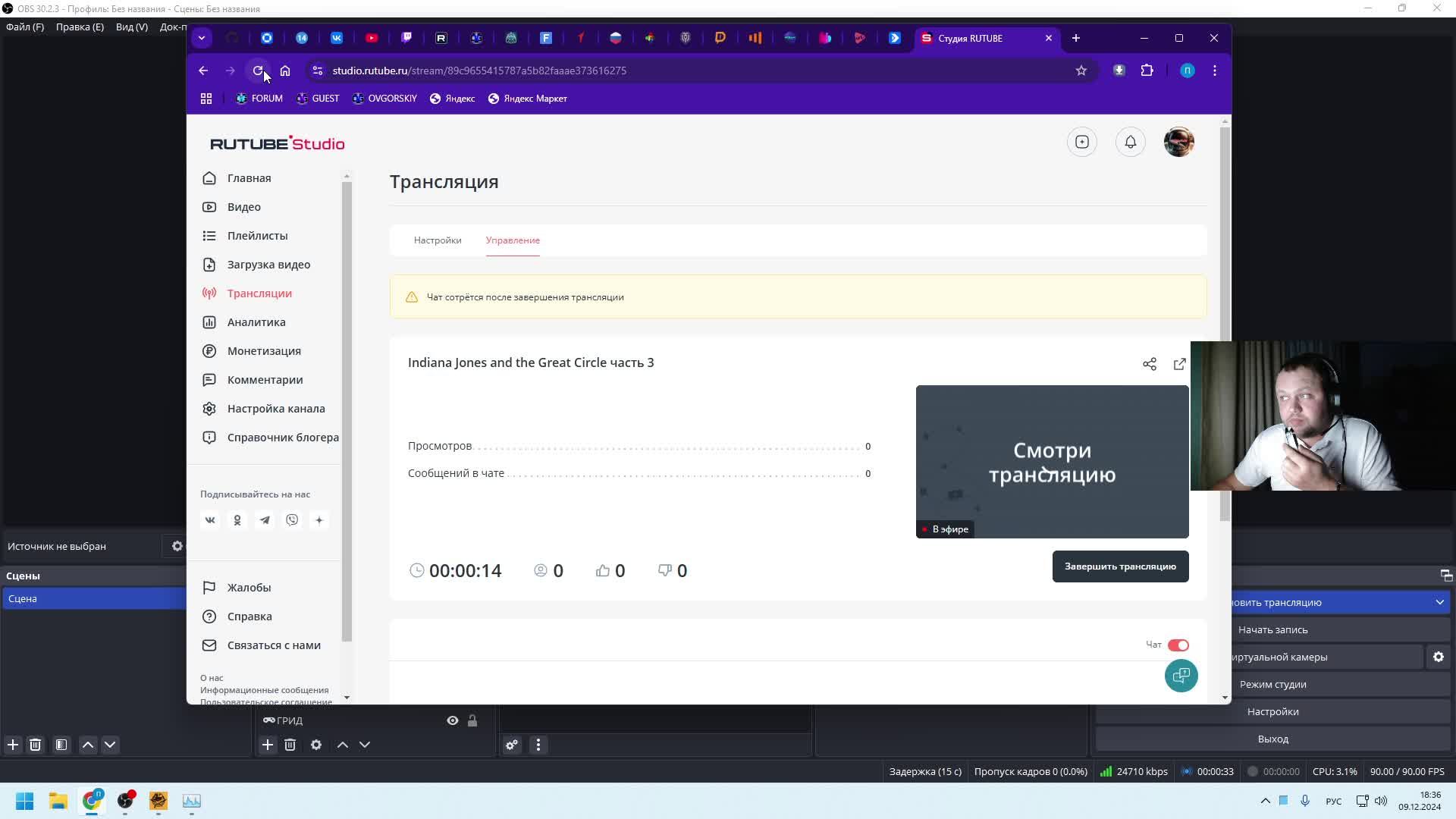
Task: Open stream in new window icon
Action: click(1179, 364)
